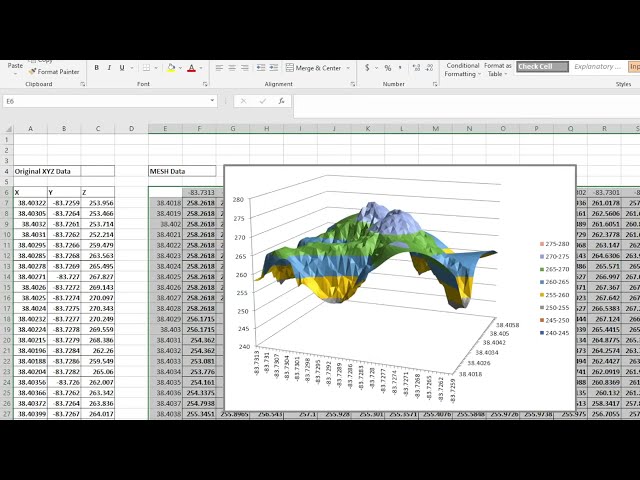Click Accounting Number Format dollar icon

pyautogui.click(x=367, y=68)
